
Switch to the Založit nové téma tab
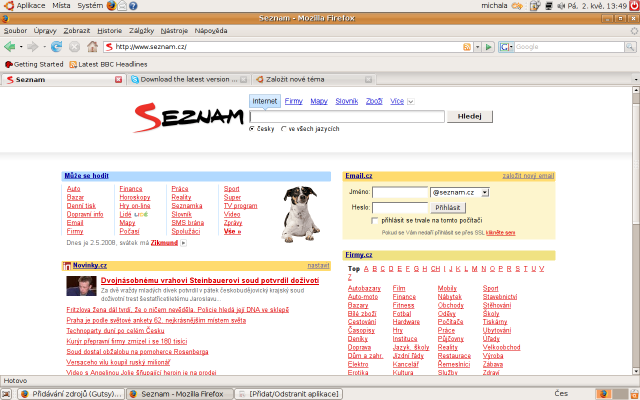[x=313, y=80]
